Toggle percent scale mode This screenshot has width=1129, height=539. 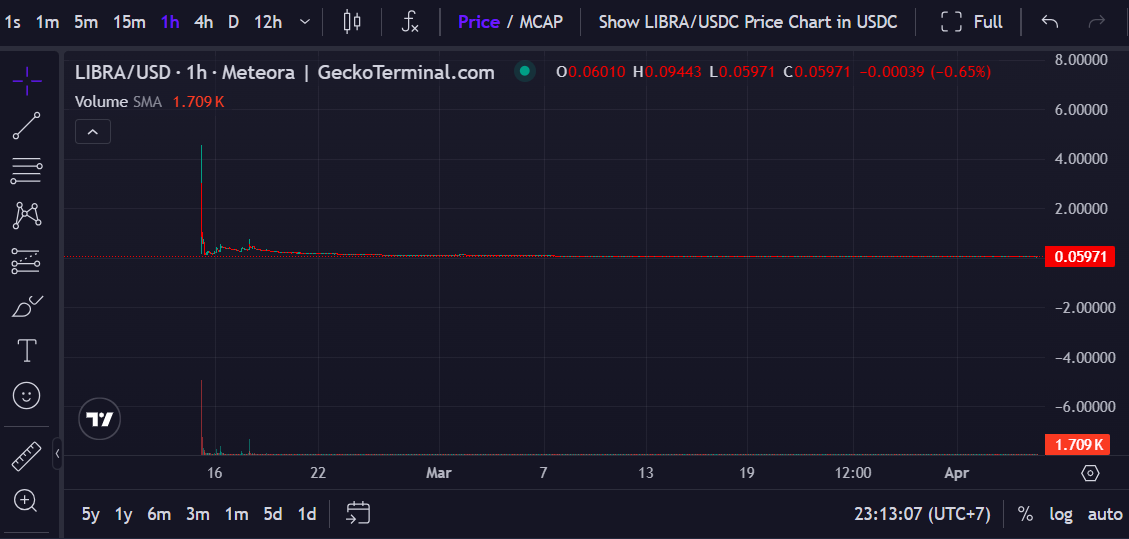pos(1025,514)
